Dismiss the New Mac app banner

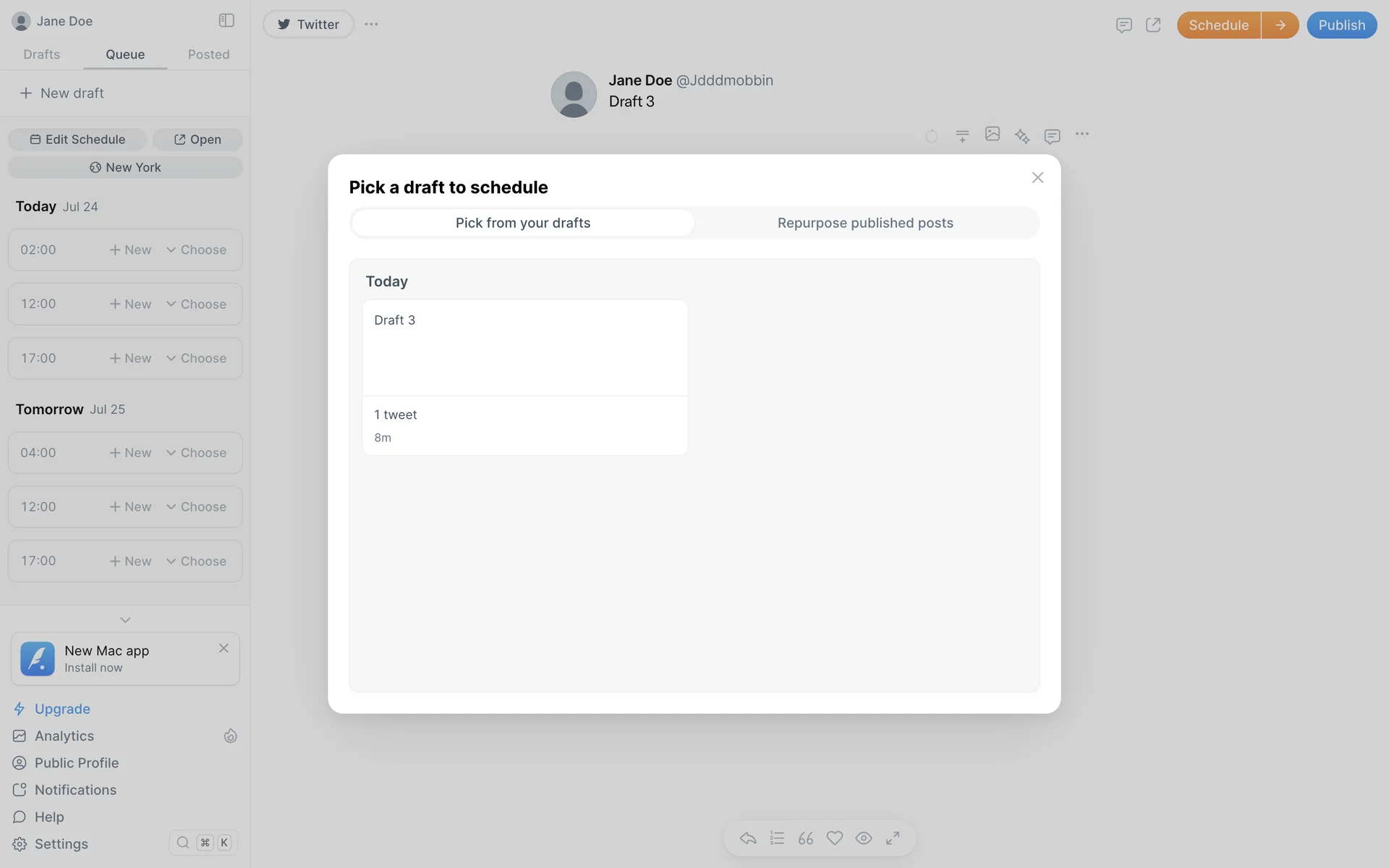224,648
